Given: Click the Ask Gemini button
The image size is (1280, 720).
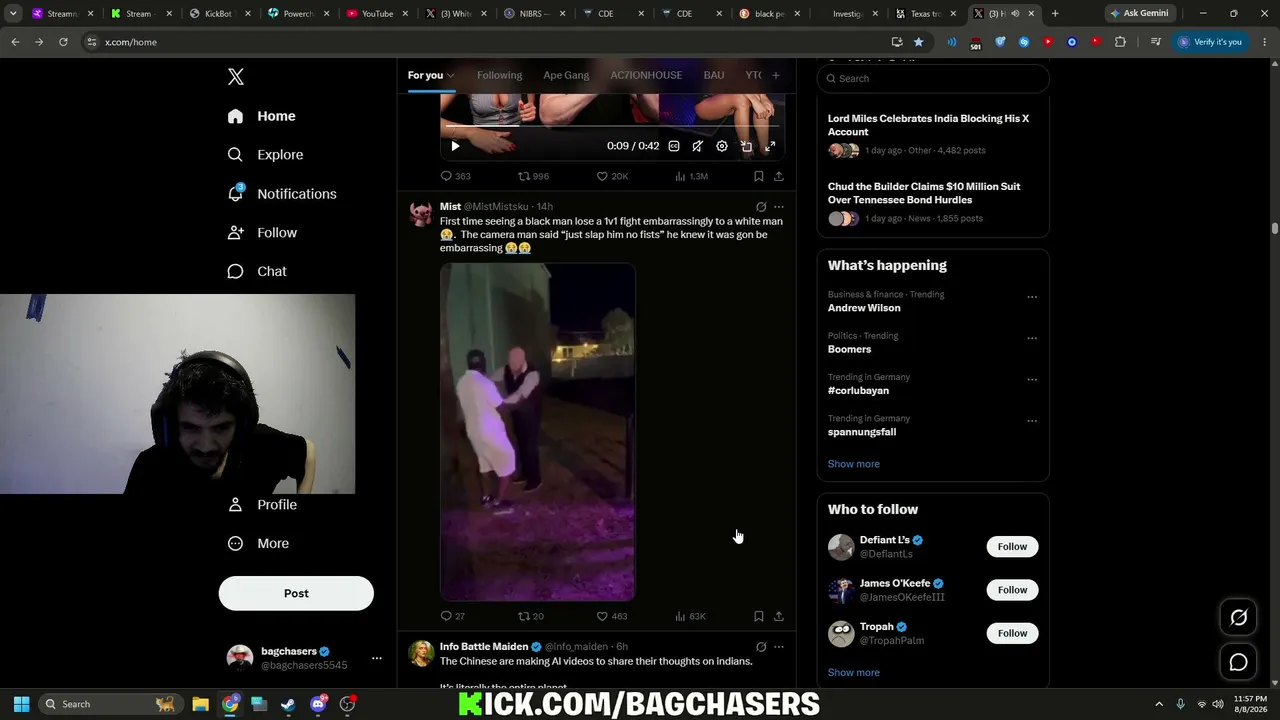Looking at the screenshot, I should coord(1140,14).
